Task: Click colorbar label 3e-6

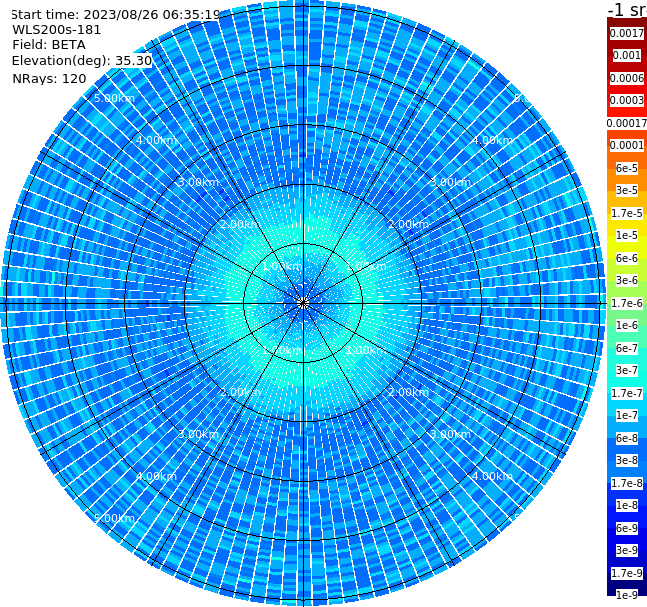Action: click(627, 280)
